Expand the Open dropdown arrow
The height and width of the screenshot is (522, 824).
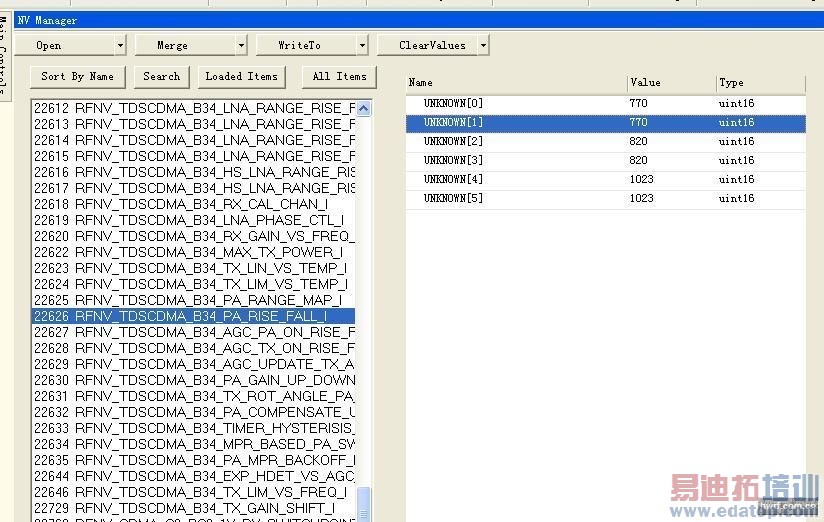coord(120,45)
